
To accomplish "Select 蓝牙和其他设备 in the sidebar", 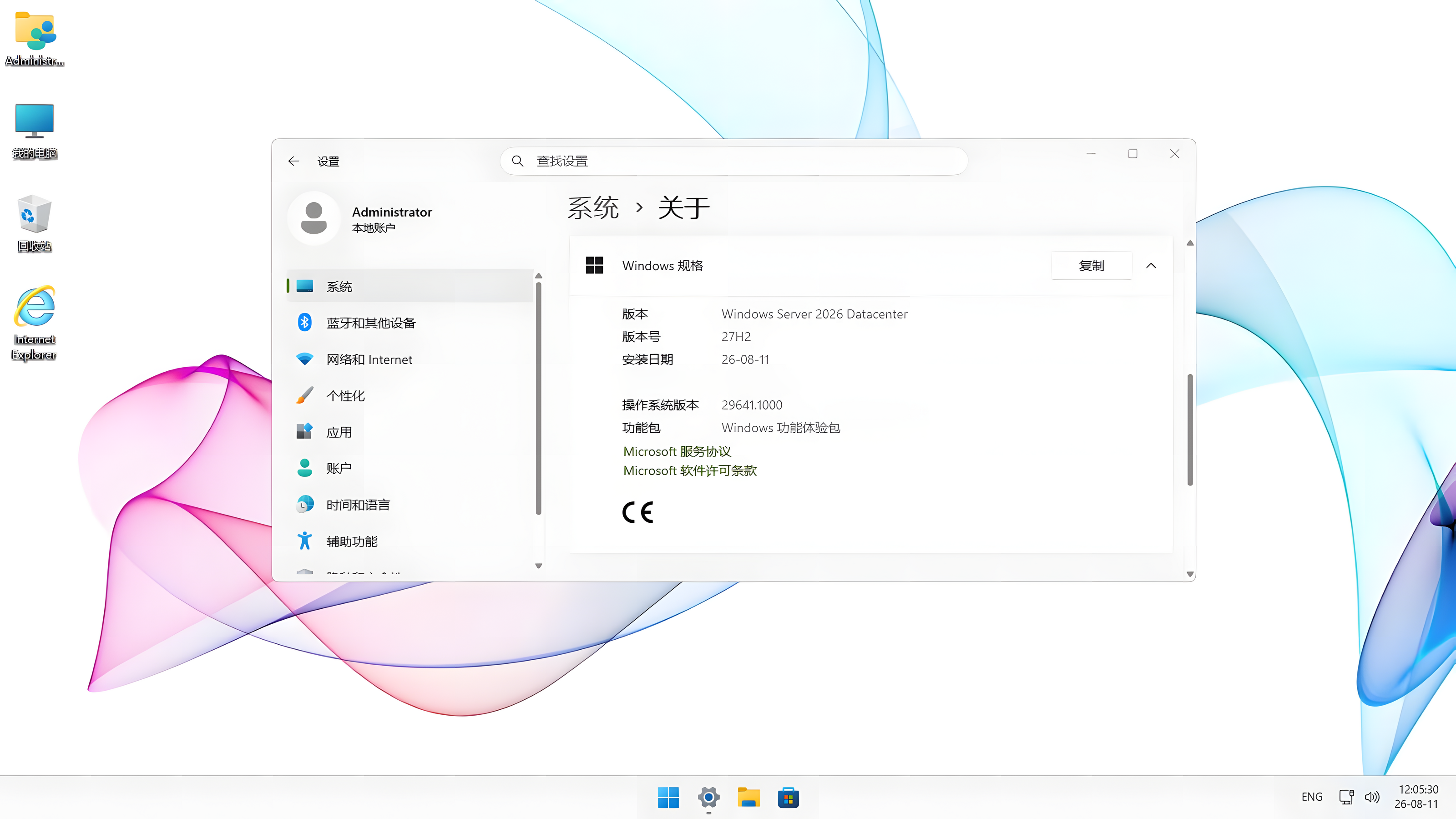I will [409, 322].
